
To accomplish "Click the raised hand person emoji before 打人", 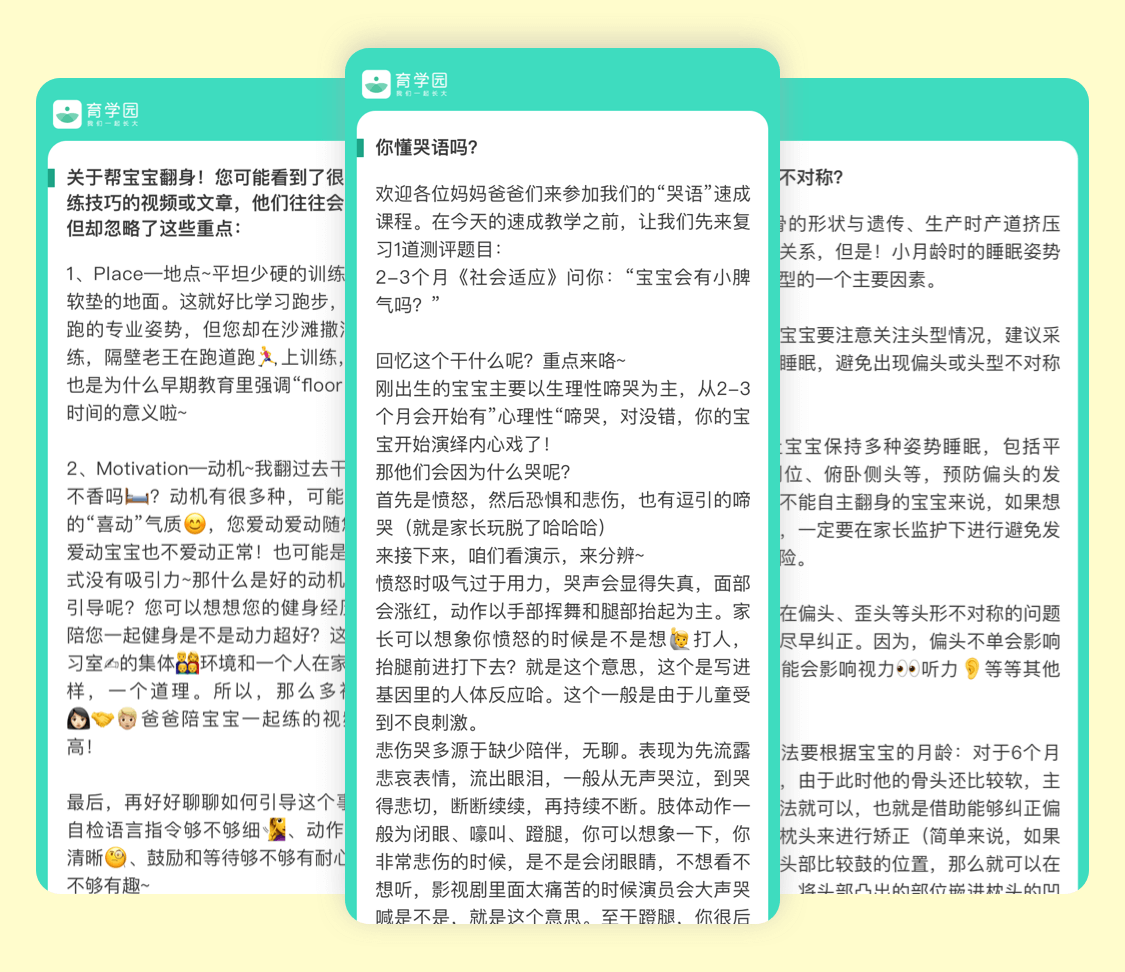I will (x=679, y=638).
